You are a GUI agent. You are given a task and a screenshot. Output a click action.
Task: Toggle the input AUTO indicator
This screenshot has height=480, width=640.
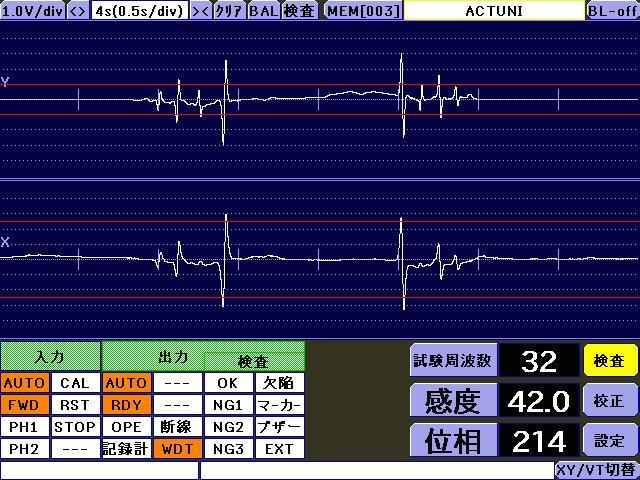click(x=24, y=382)
